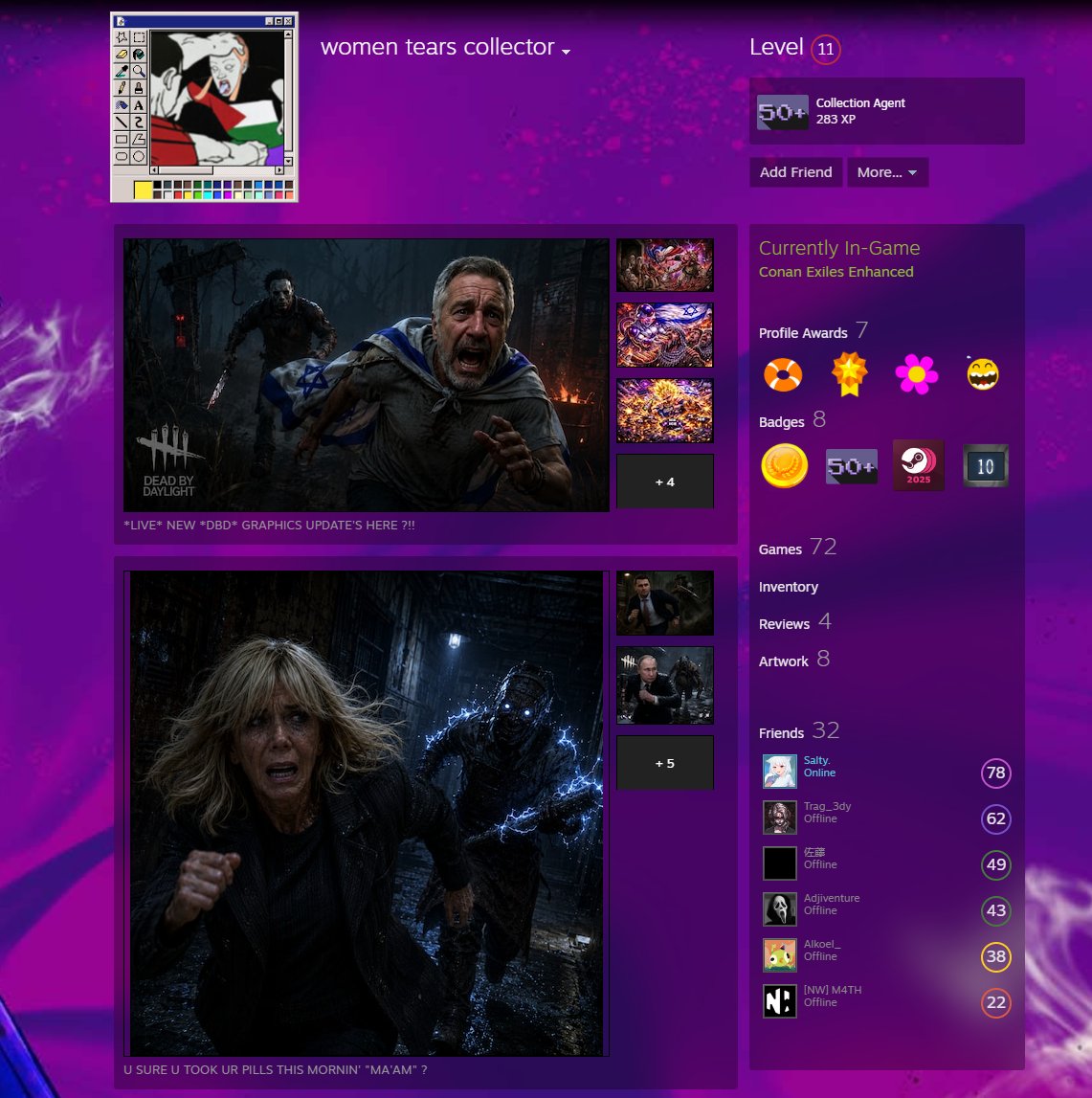Click the Add Friend button
Screen dimensions: 1092x1098
(796, 172)
